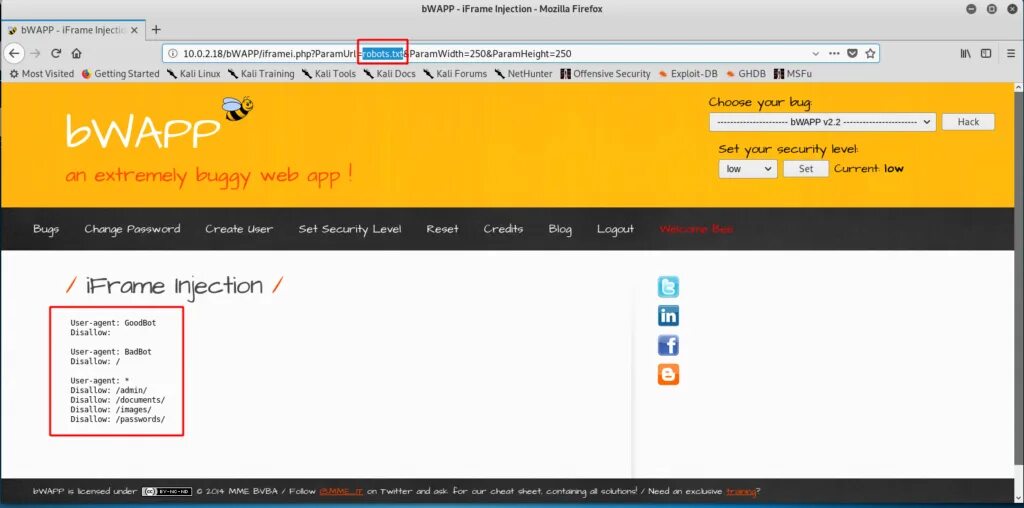This screenshot has height=508, width=1024.
Task: Click the 'Disallow: /admin/' line
Action: click(x=109, y=390)
